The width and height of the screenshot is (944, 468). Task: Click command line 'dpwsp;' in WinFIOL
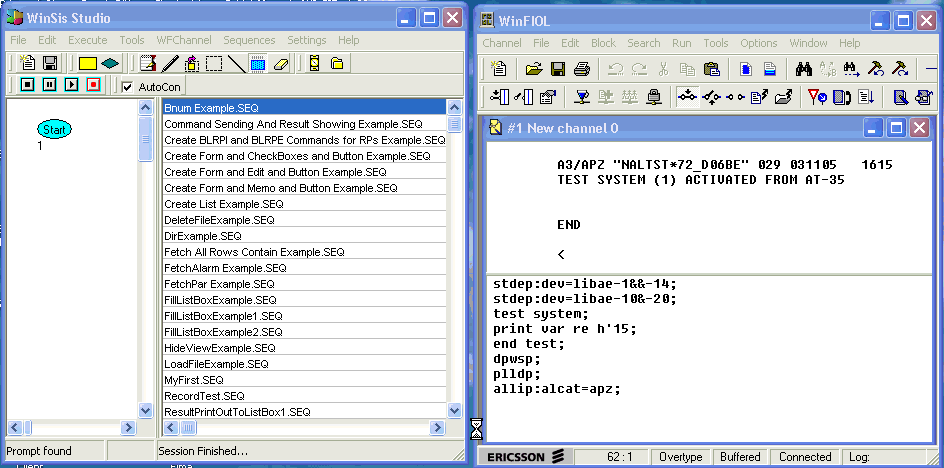pyautogui.click(x=517, y=359)
